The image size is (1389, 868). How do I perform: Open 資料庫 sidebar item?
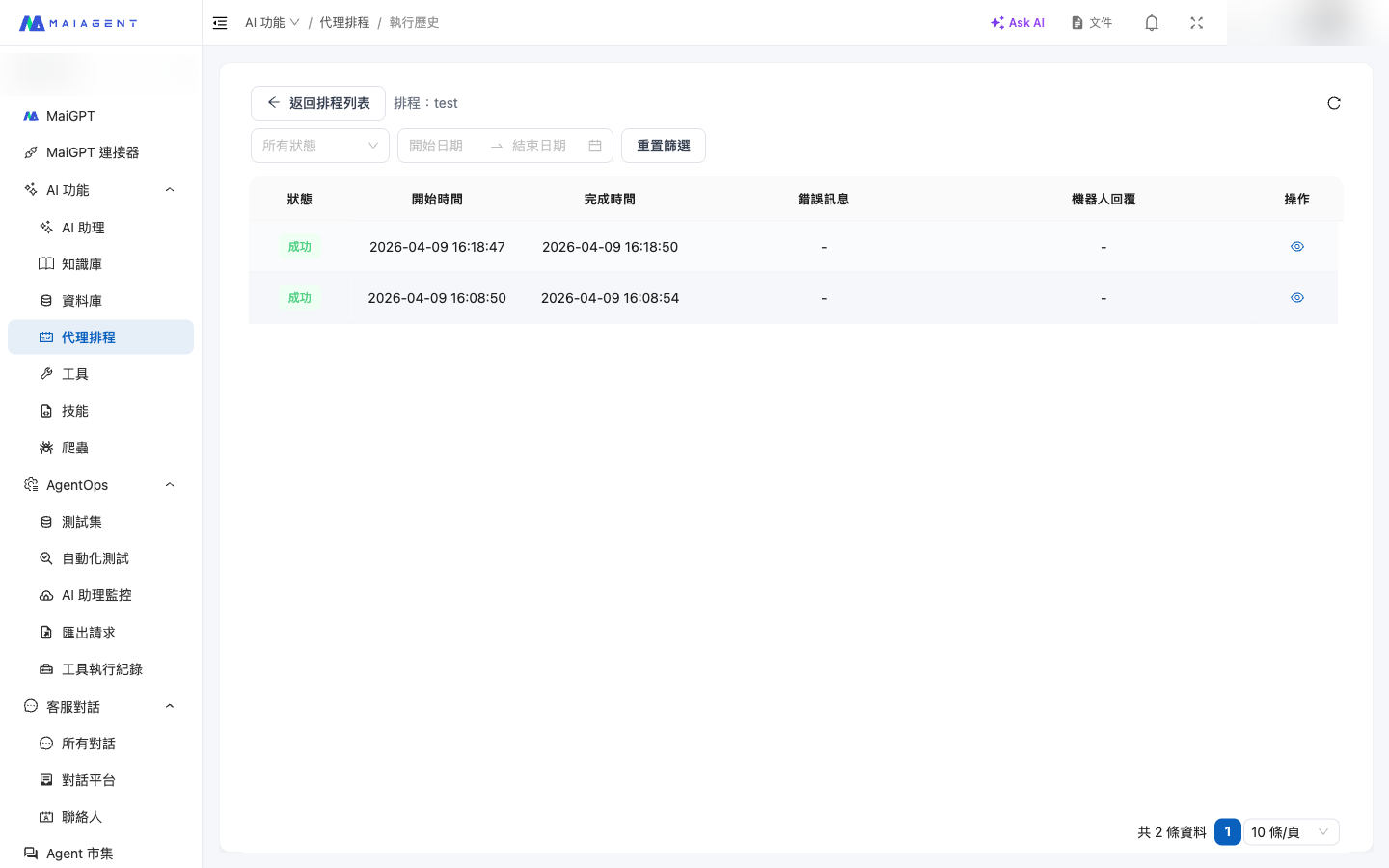pyautogui.click(x=100, y=301)
